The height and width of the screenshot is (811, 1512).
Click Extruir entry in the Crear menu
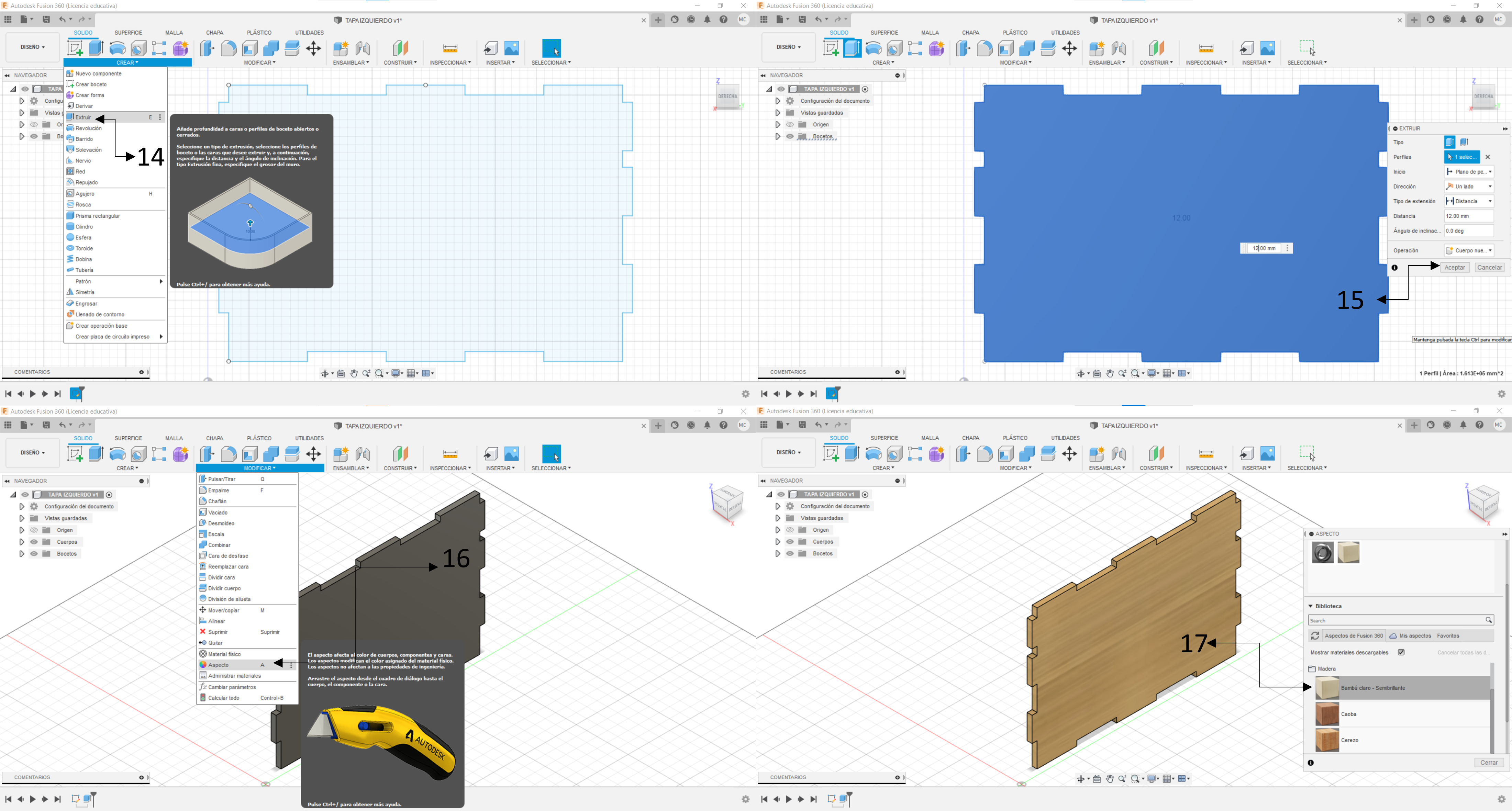point(84,117)
